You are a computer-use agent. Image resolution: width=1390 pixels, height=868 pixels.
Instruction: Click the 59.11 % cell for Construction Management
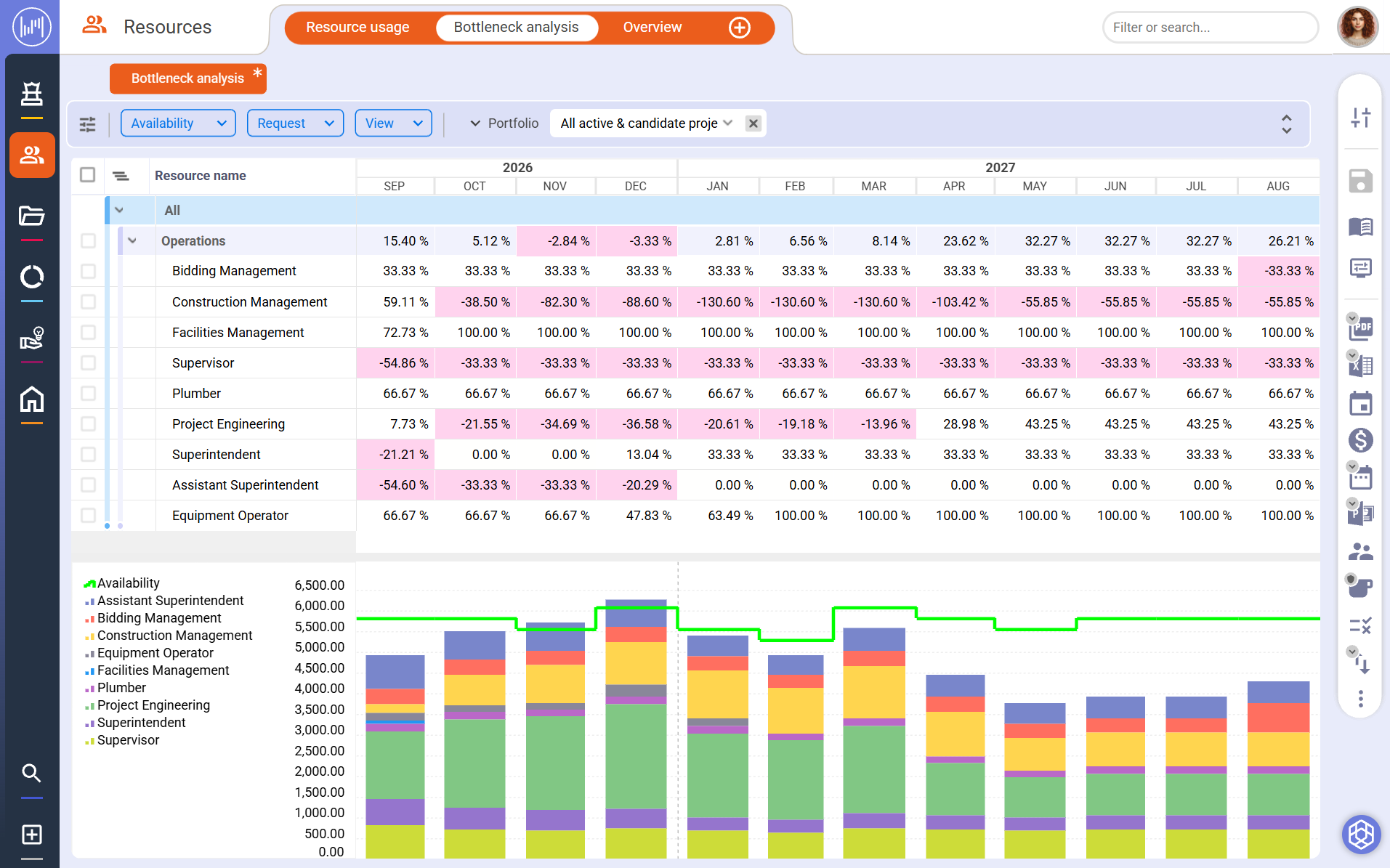396,301
